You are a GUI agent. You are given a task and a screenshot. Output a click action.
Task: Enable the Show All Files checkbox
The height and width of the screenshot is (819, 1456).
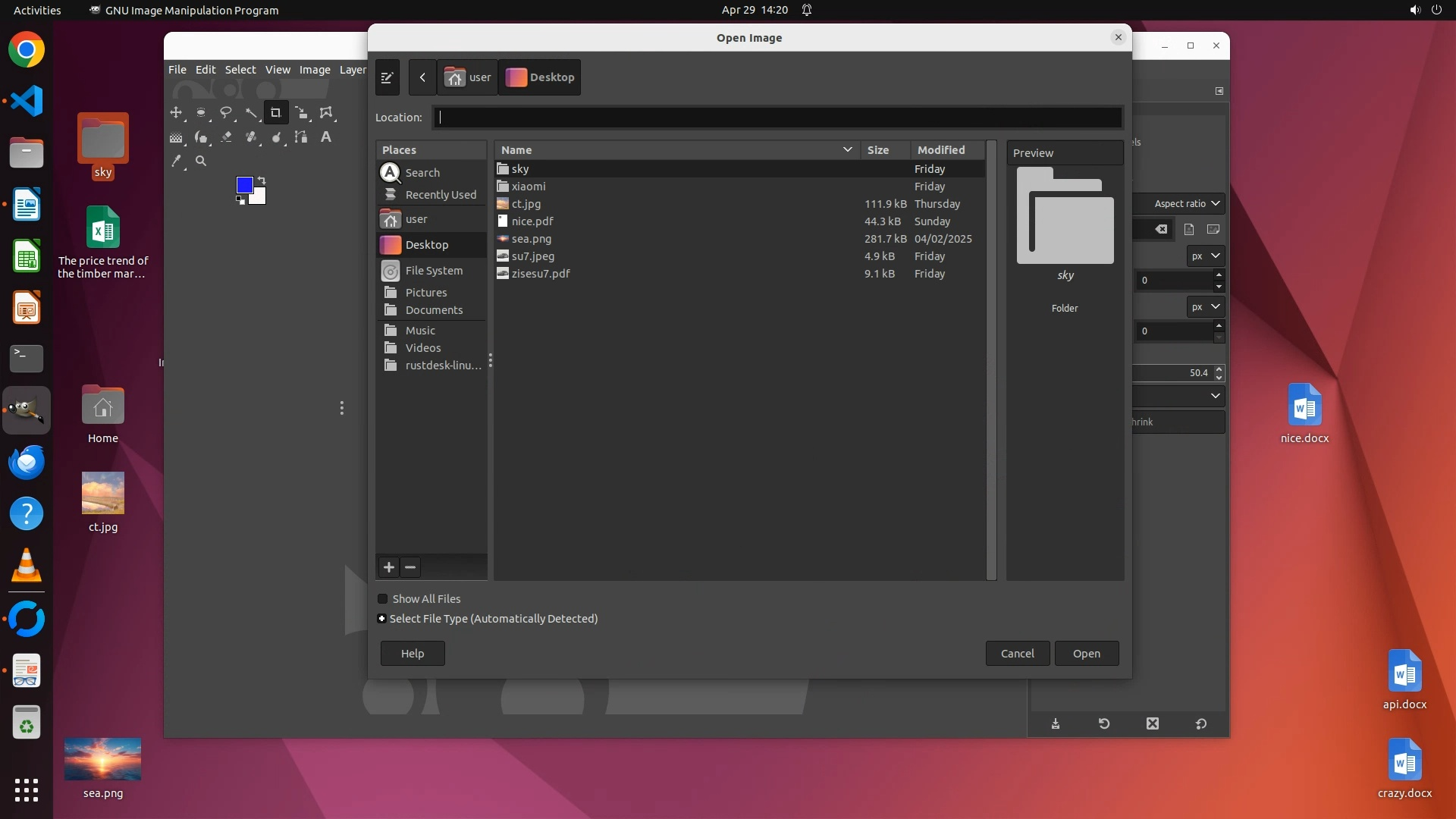[x=383, y=599]
